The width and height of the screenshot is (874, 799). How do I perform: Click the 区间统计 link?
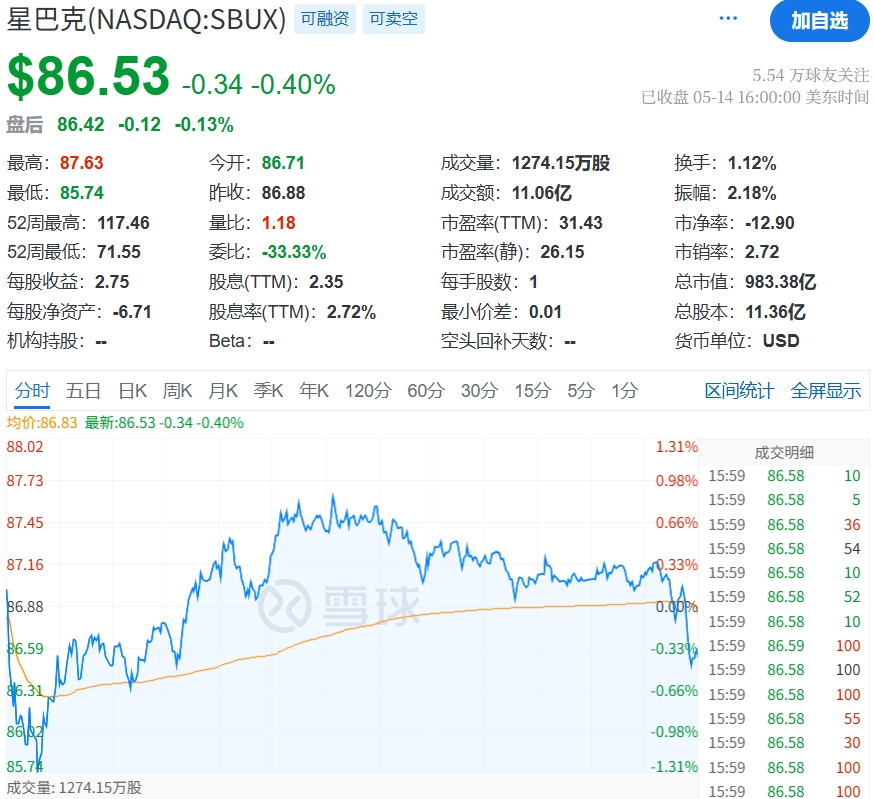coord(739,390)
